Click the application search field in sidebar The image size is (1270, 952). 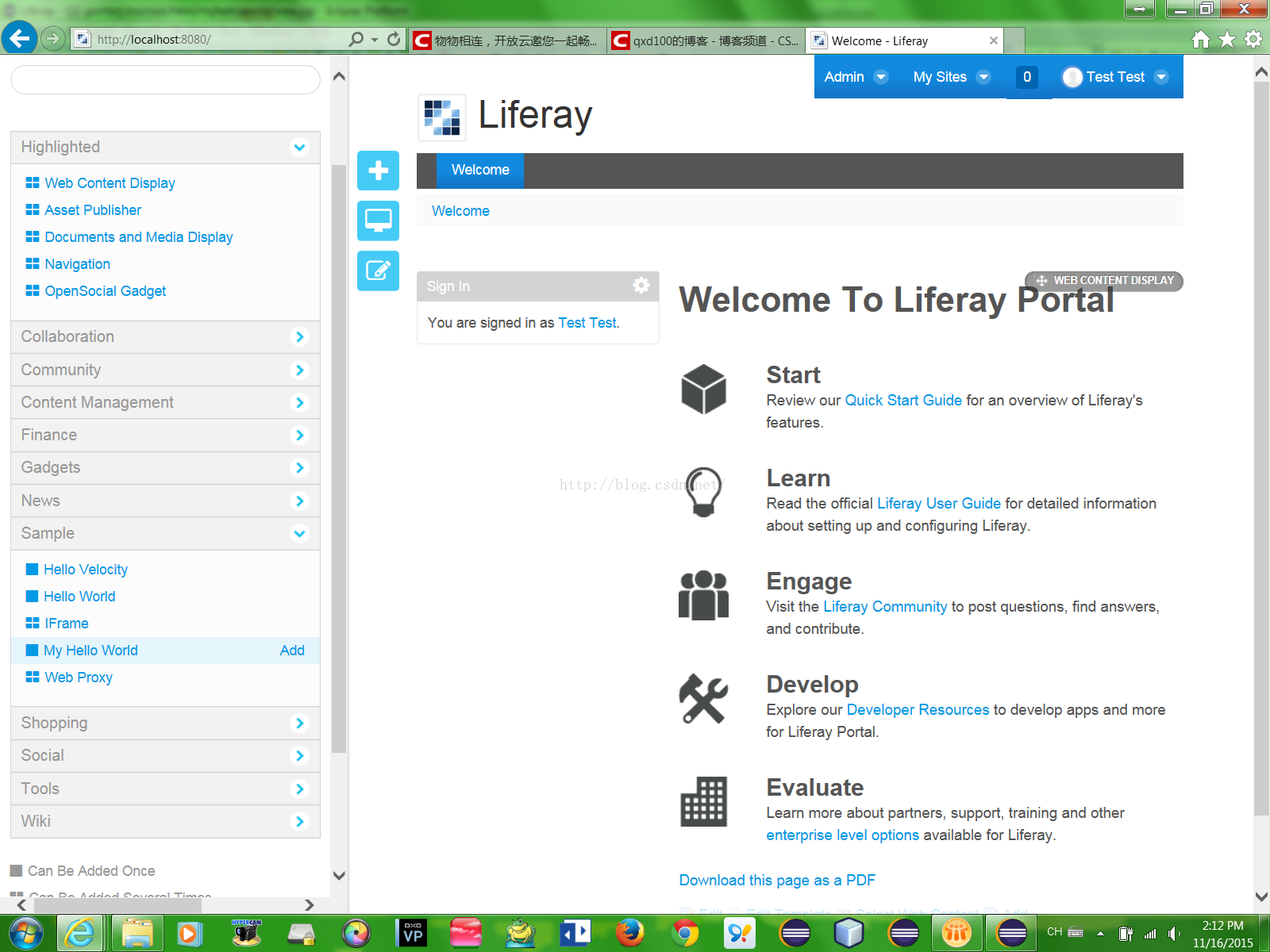[x=165, y=79]
